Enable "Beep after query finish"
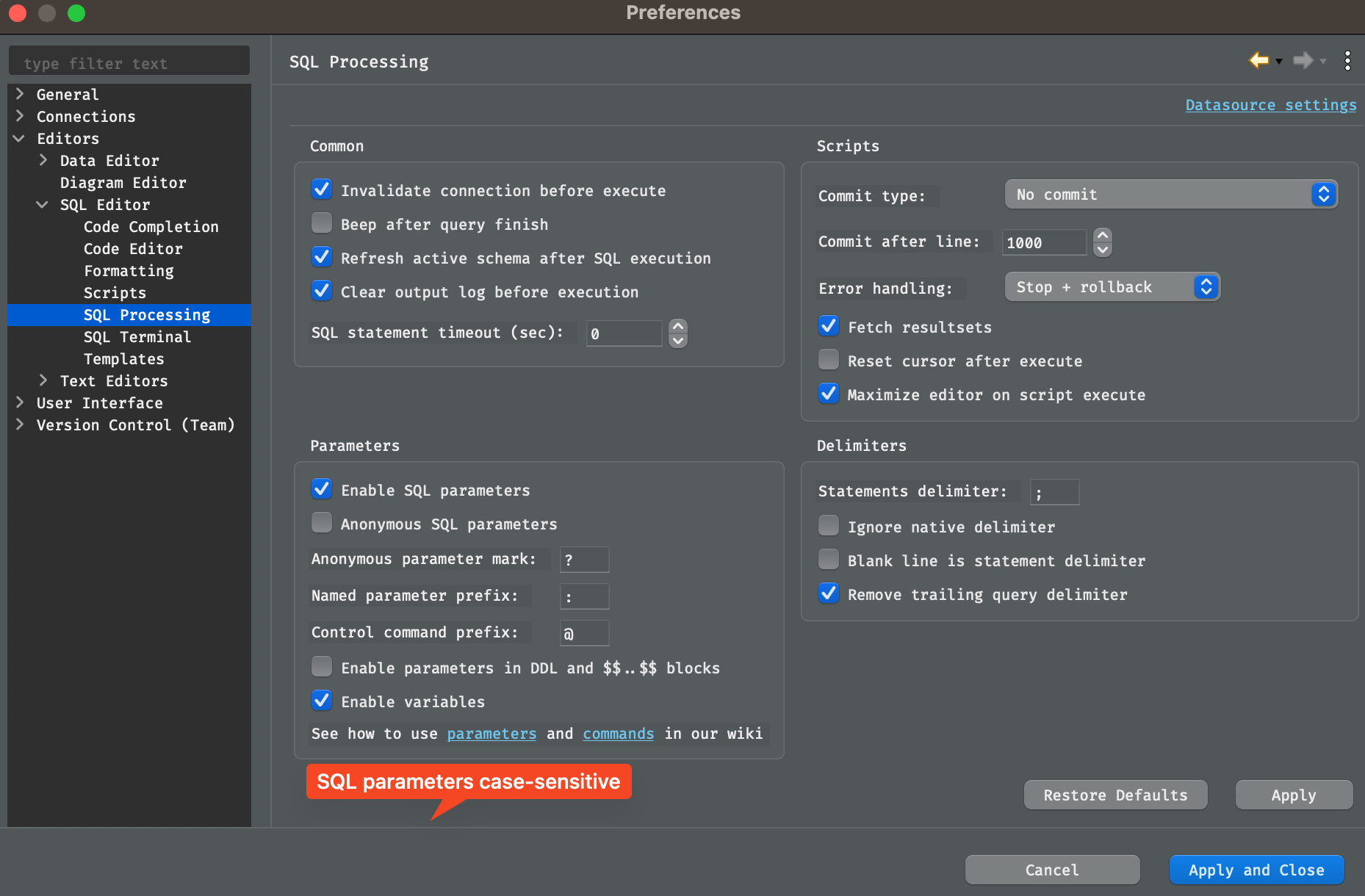This screenshot has width=1365, height=896. (x=321, y=223)
